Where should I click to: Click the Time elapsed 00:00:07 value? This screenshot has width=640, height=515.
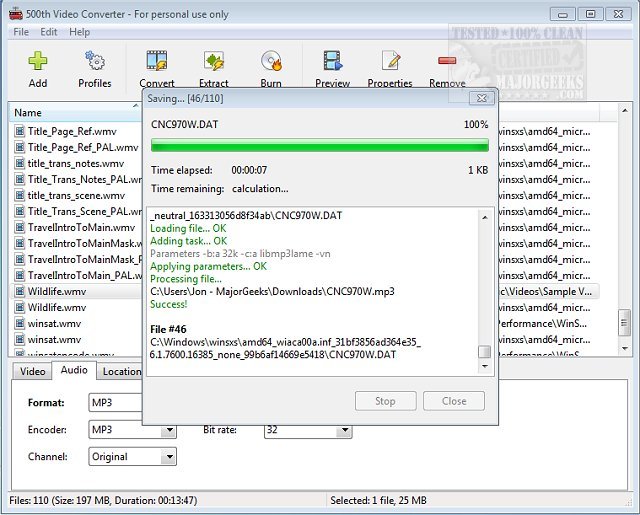[249, 170]
